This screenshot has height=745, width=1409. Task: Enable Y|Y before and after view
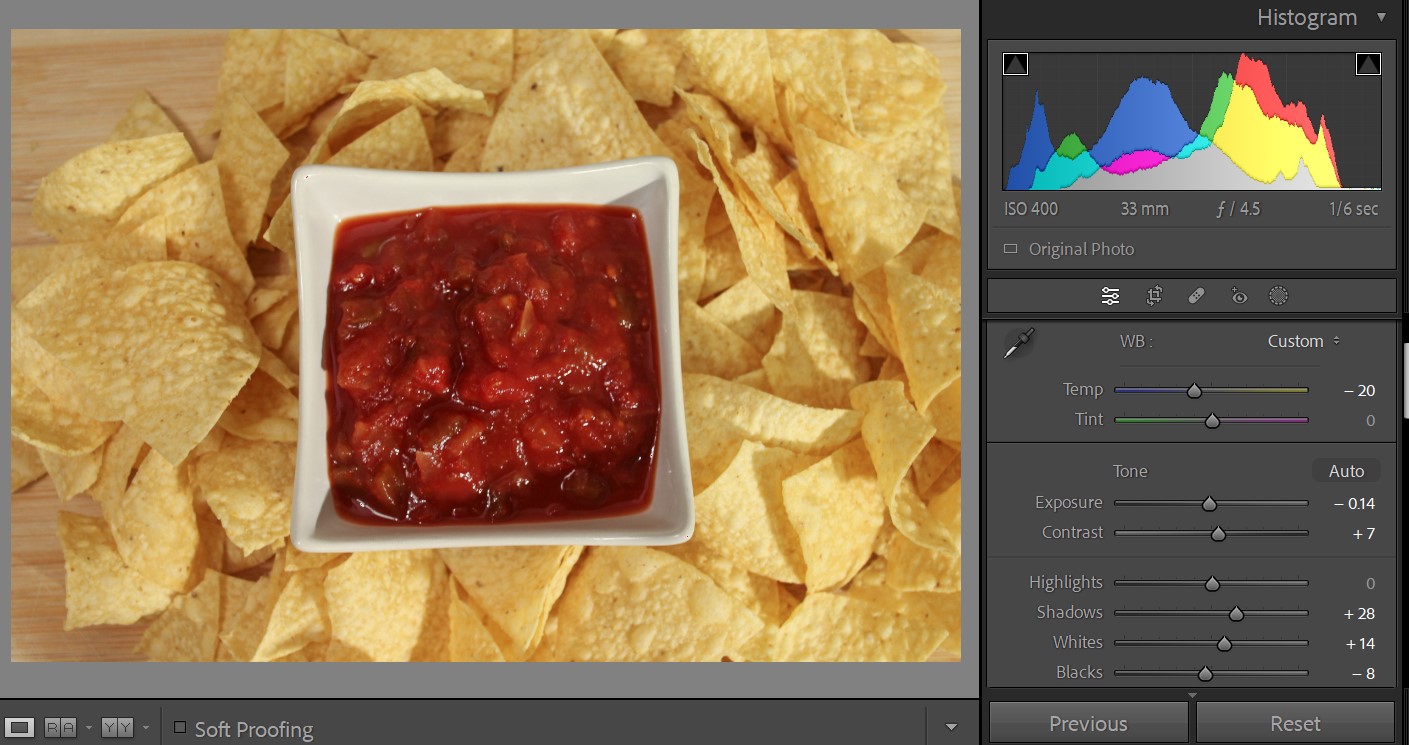click(117, 728)
